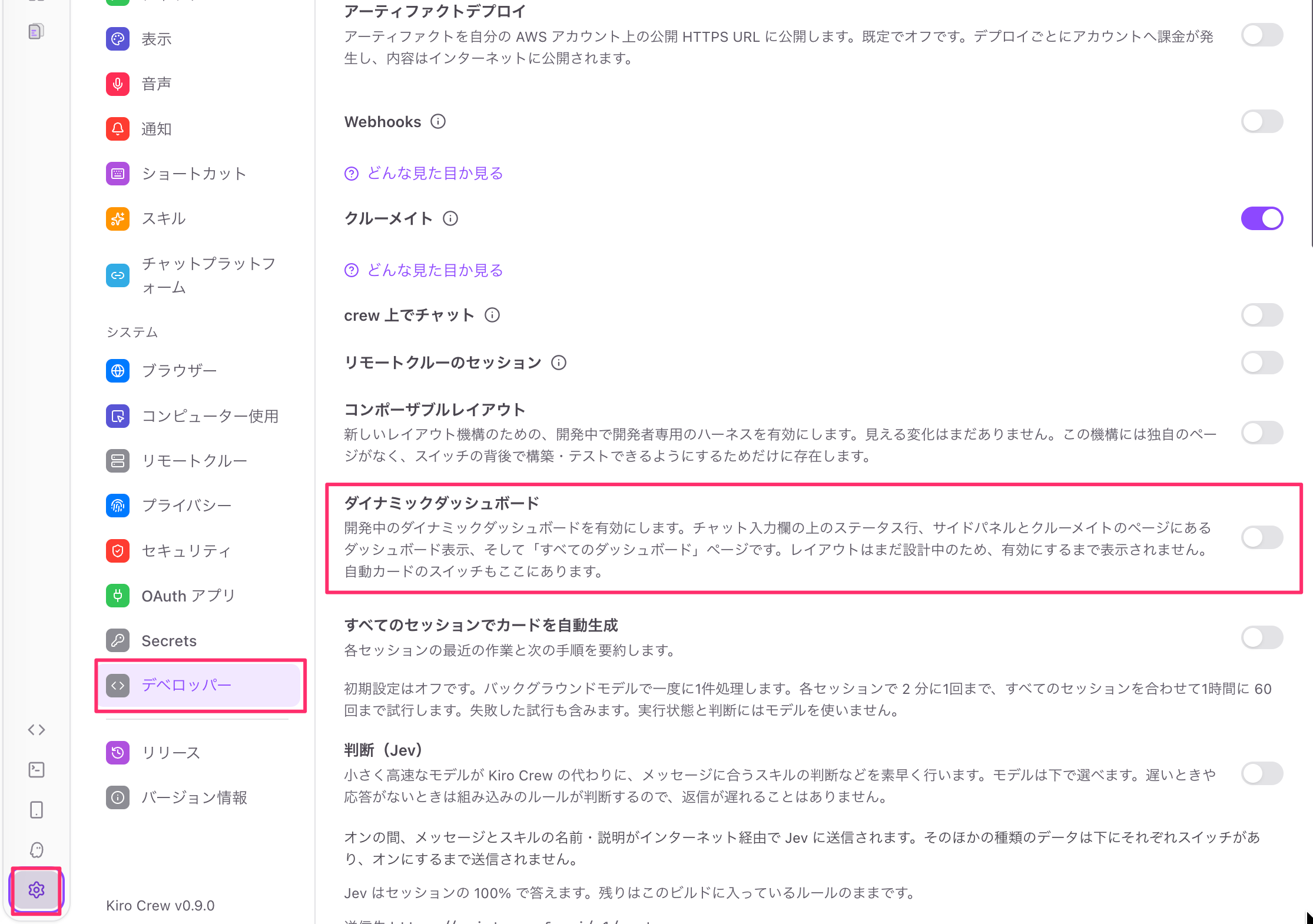Show info for クルーメイト

click(450, 219)
